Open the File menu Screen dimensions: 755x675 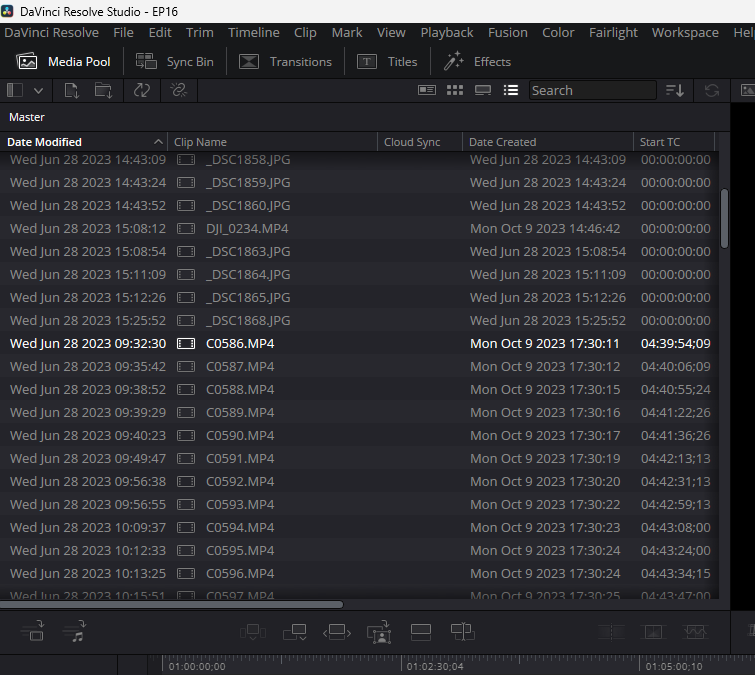[x=123, y=32]
